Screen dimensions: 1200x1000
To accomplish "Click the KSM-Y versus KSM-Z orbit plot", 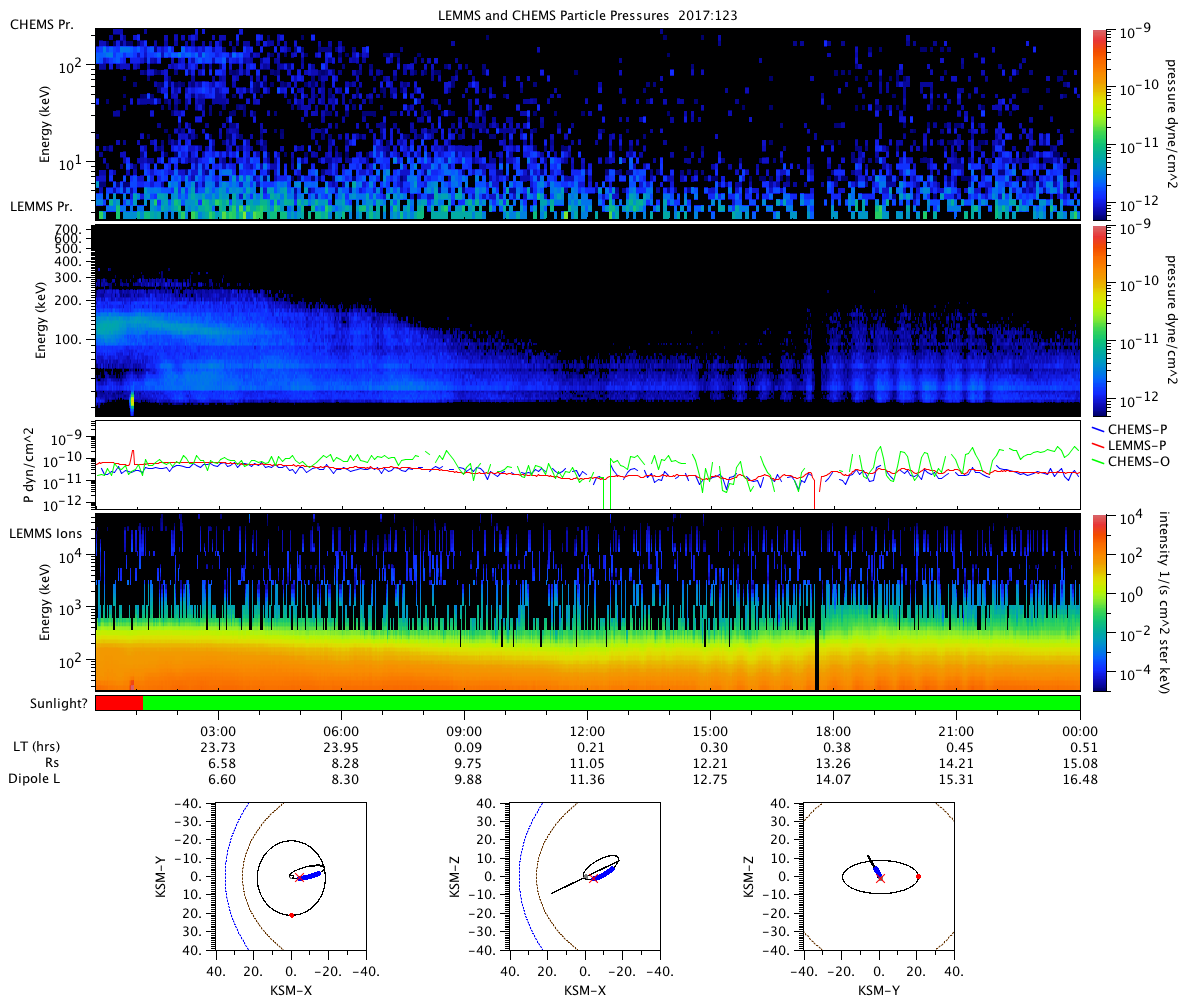I will (x=878, y=877).
